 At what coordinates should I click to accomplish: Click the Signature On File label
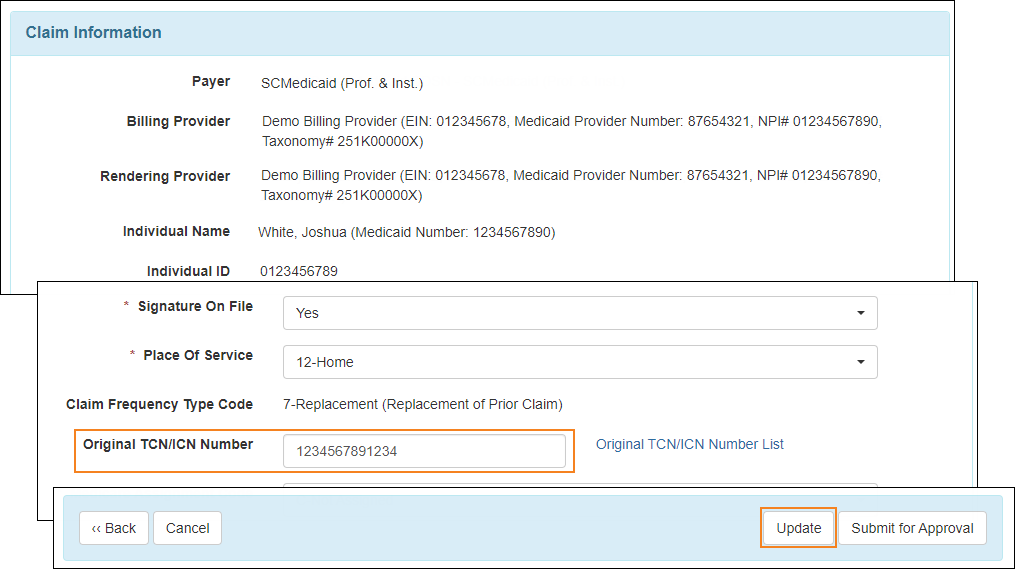(195, 306)
